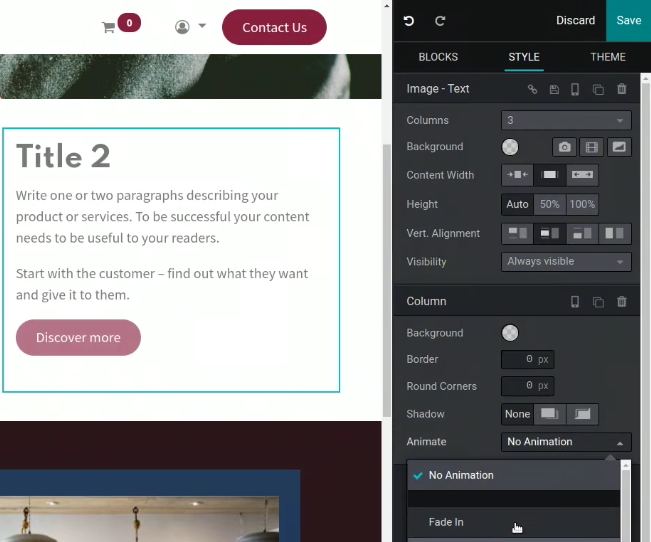Toggle mobile visibility for the Column
The image size is (651, 542).
coord(575,302)
